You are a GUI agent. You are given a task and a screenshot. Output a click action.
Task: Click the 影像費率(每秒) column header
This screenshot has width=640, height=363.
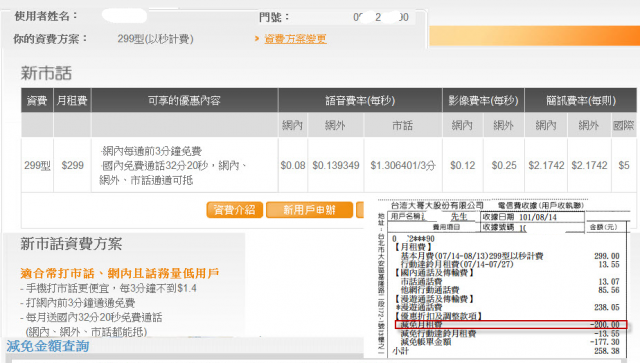coord(483,100)
